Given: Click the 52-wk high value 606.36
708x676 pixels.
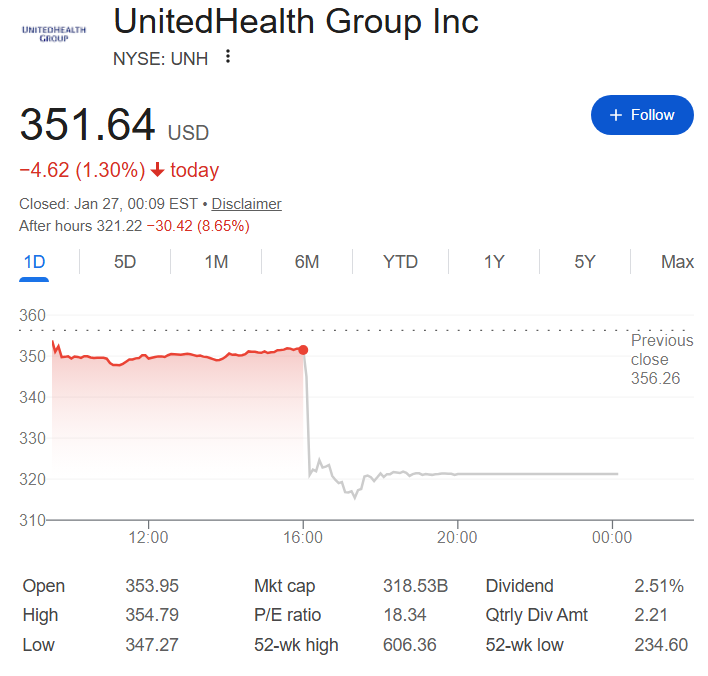Looking at the screenshot, I should click(x=410, y=645).
